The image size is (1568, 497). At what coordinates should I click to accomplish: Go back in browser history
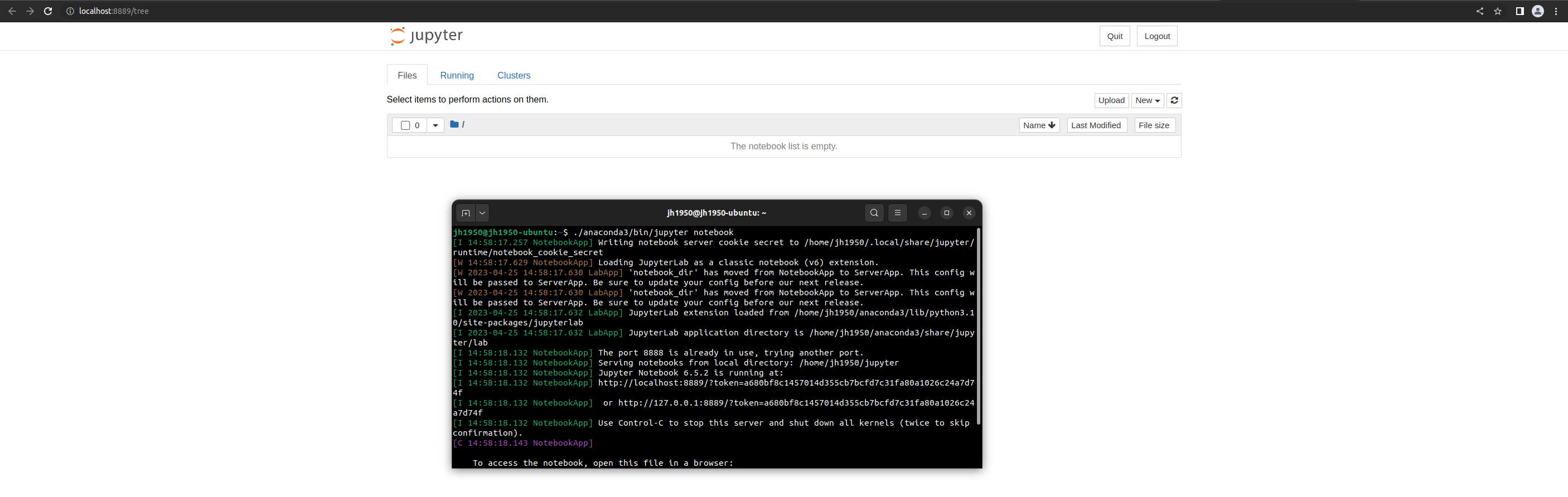point(12,11)
